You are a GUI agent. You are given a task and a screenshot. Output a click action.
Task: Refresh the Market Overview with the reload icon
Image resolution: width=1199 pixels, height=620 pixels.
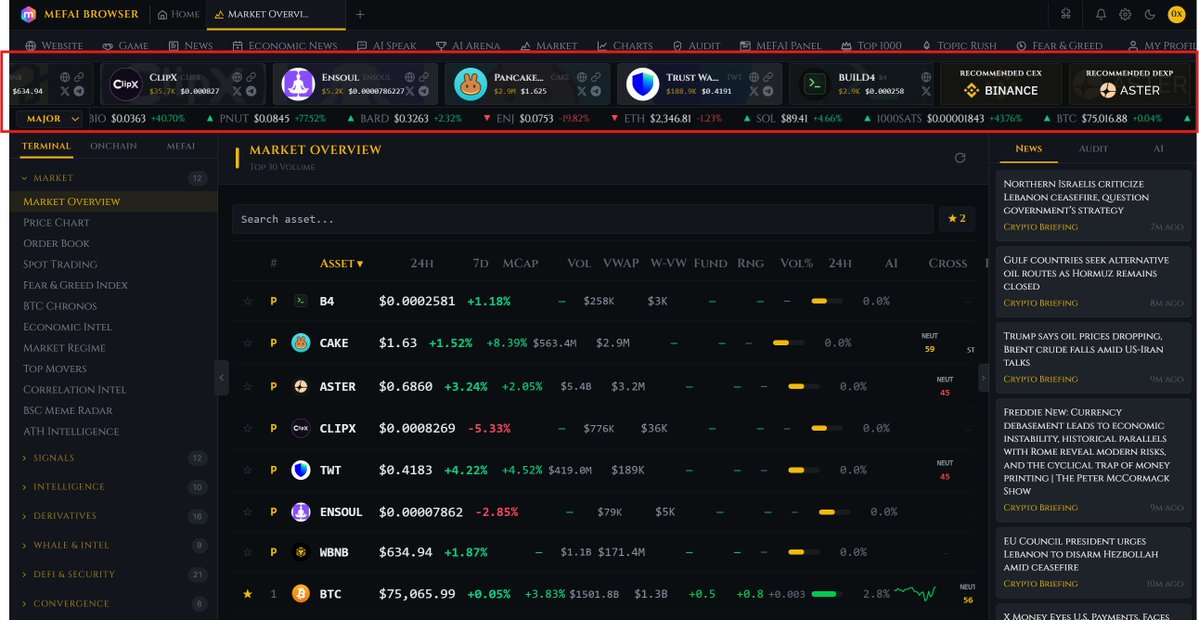960,157
